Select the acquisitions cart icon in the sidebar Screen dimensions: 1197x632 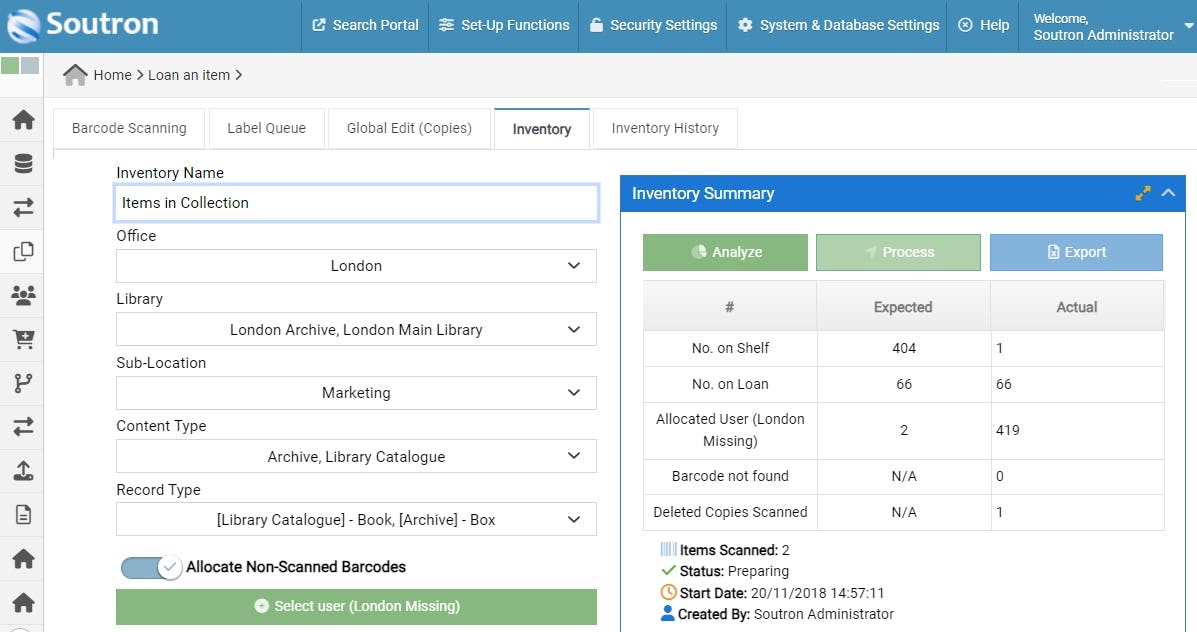pyautogui.click(x=22, y=340)
